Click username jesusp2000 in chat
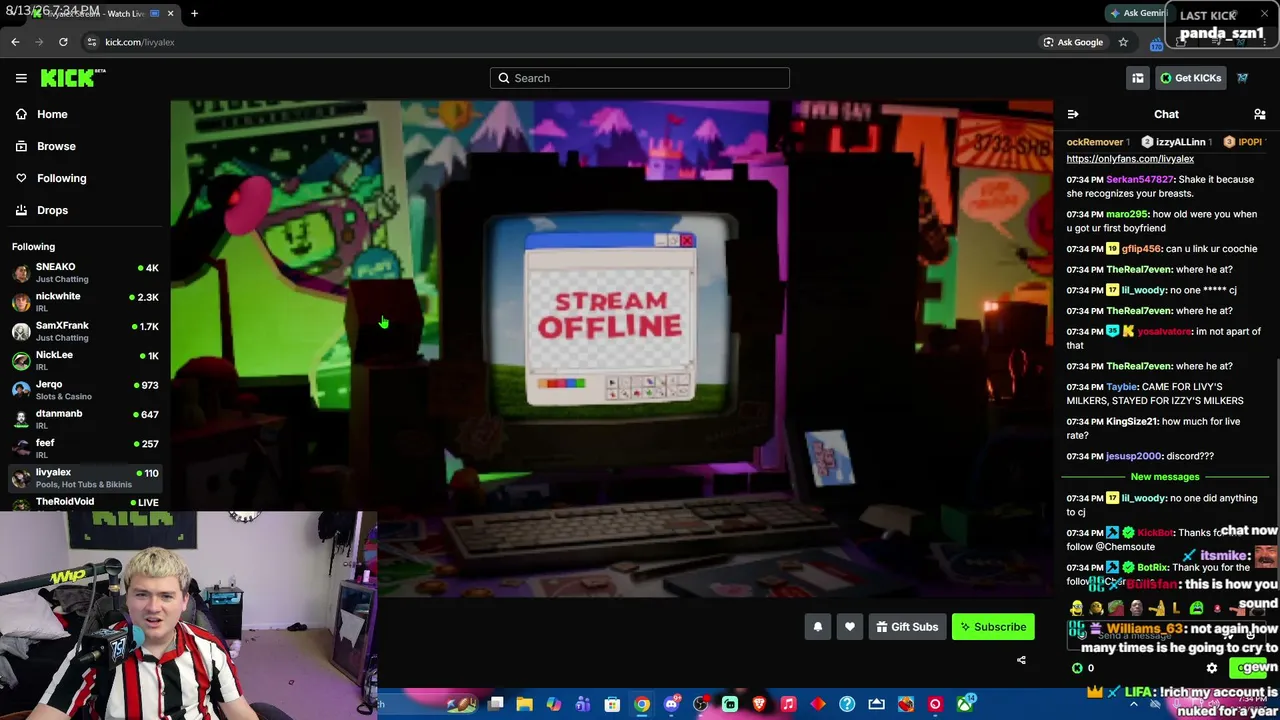 (x=1133, y=457)
